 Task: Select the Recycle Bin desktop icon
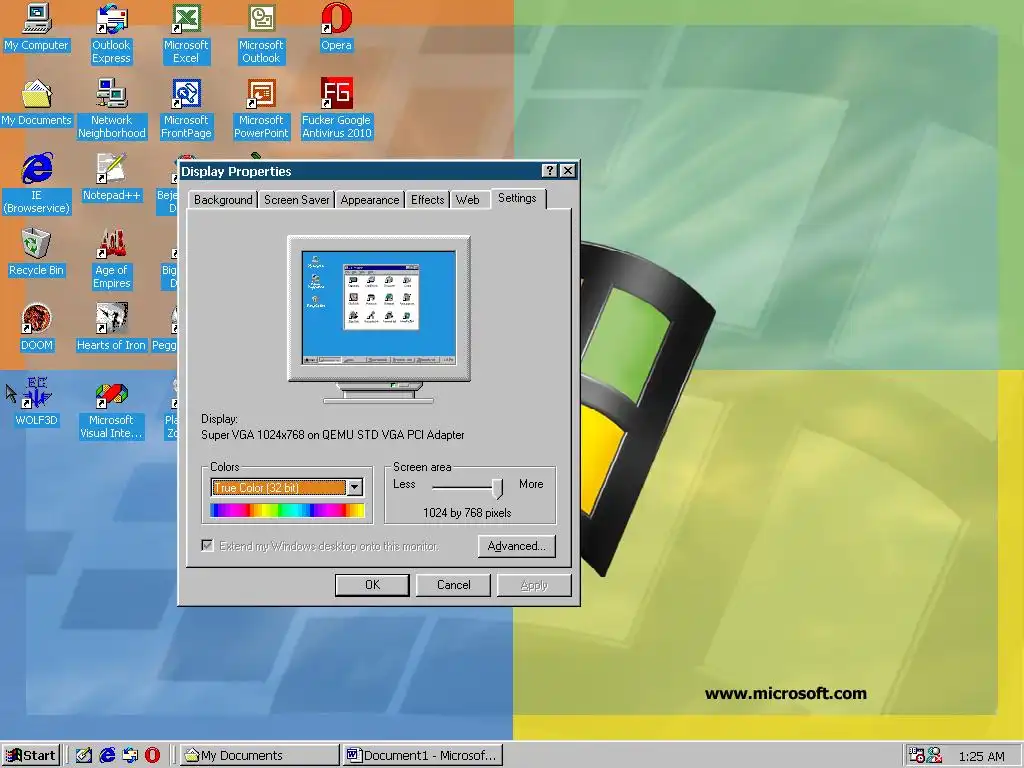[x=36, y=253]
